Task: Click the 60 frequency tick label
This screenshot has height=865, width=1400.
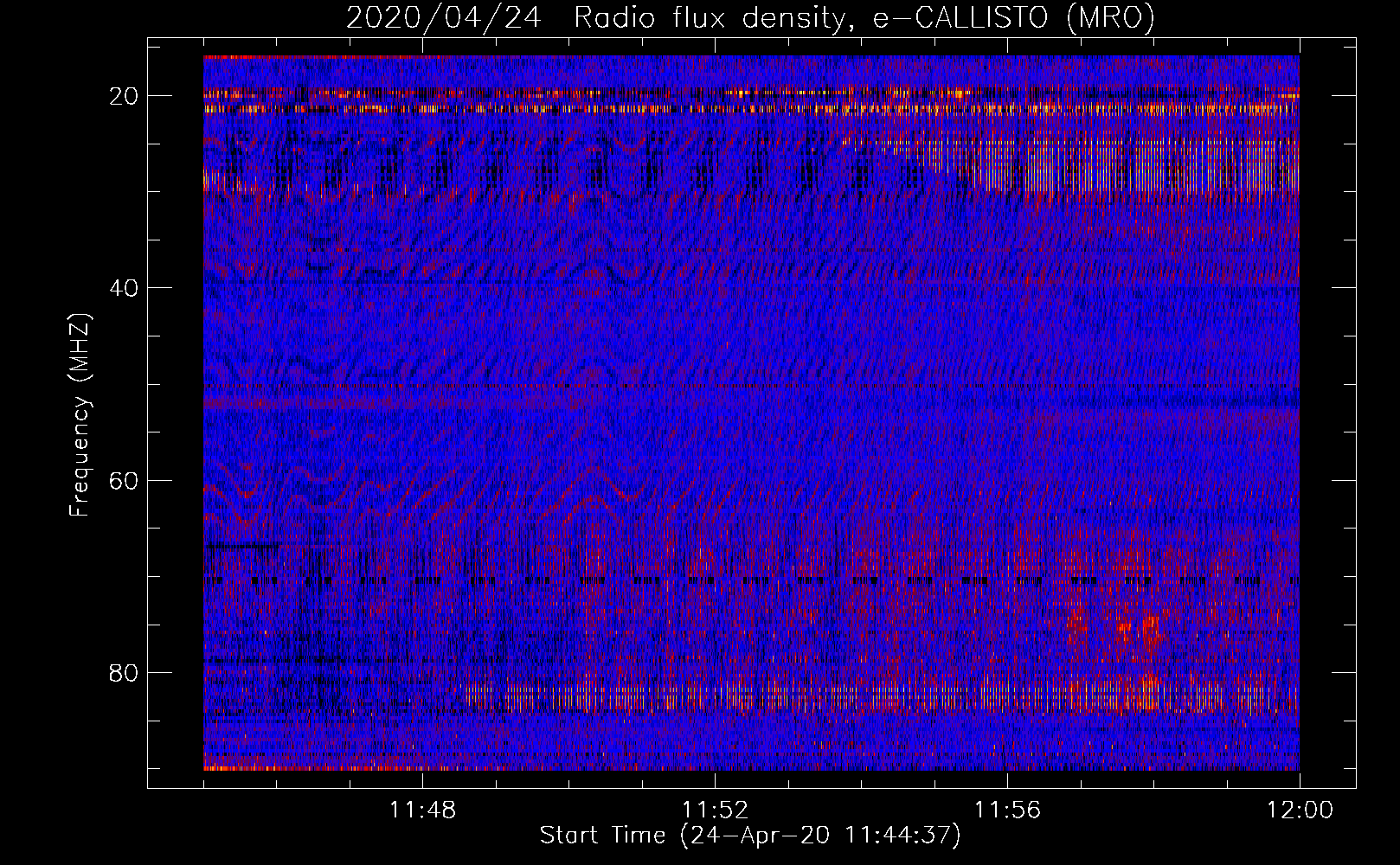Action: pos(125,480)
